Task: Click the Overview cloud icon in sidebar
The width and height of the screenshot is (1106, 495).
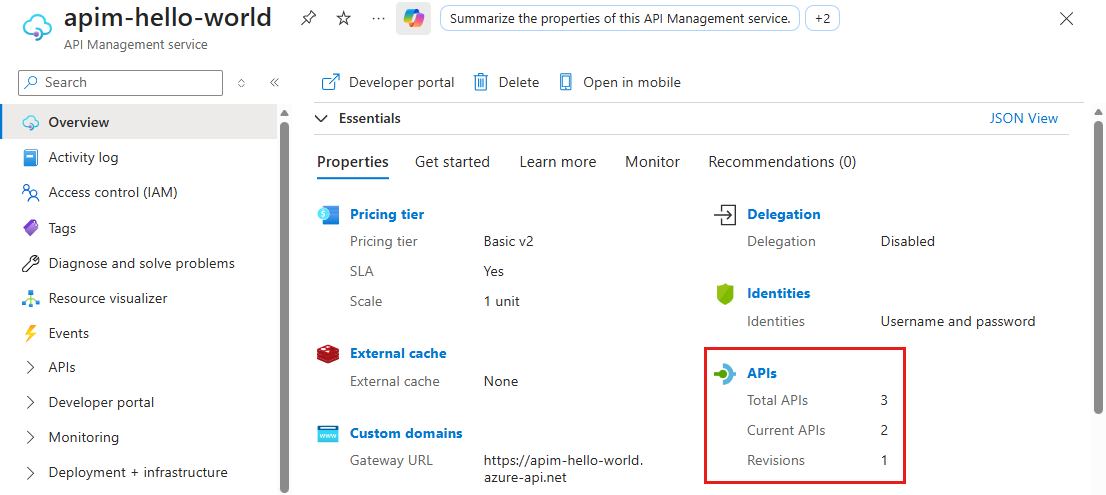Action: tap(30, 123)
